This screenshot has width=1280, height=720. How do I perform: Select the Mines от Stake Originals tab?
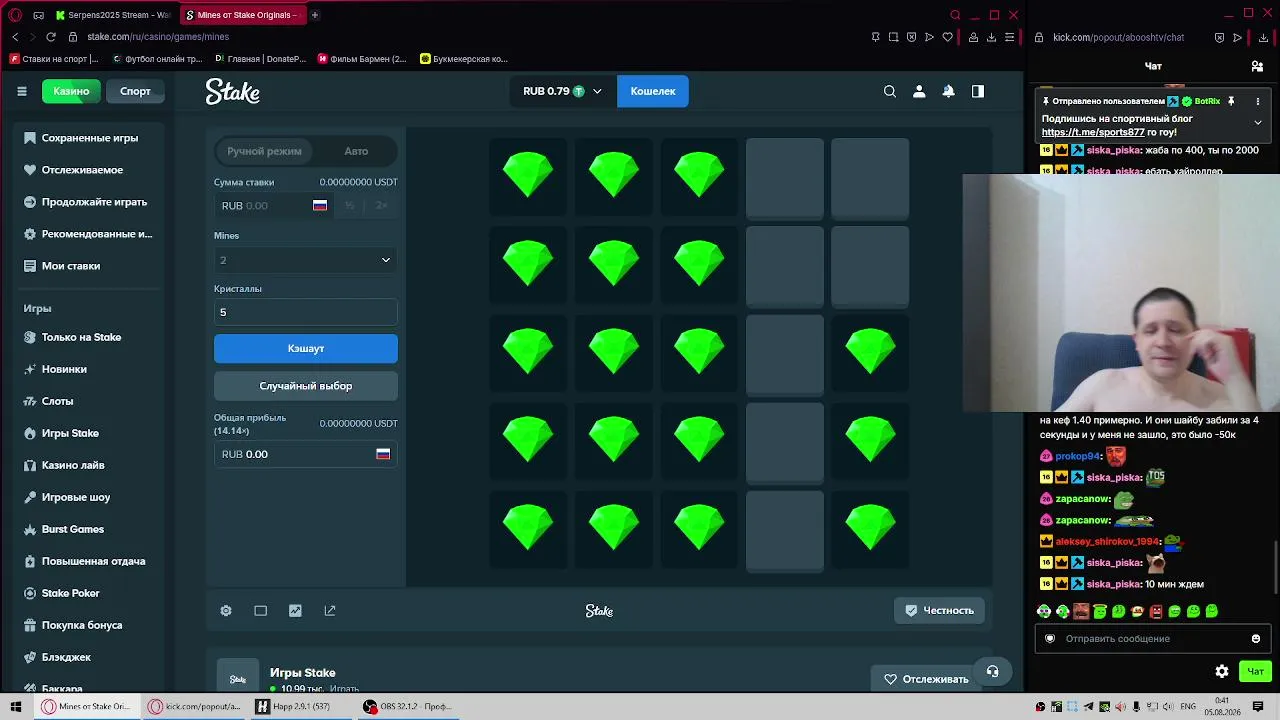click(243, 15)
